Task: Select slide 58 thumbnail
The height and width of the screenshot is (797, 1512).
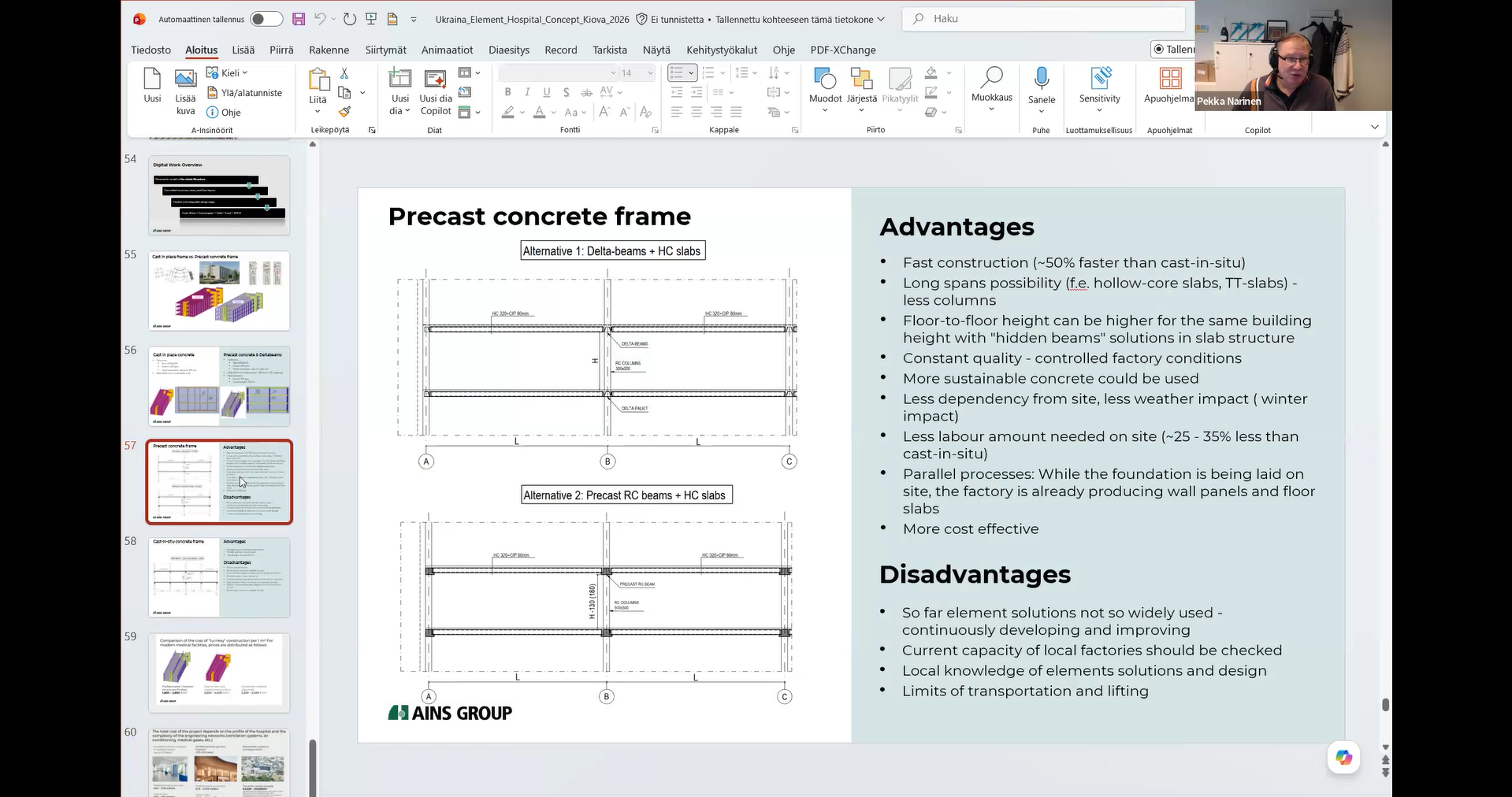Action: click(x=219, y=577)
